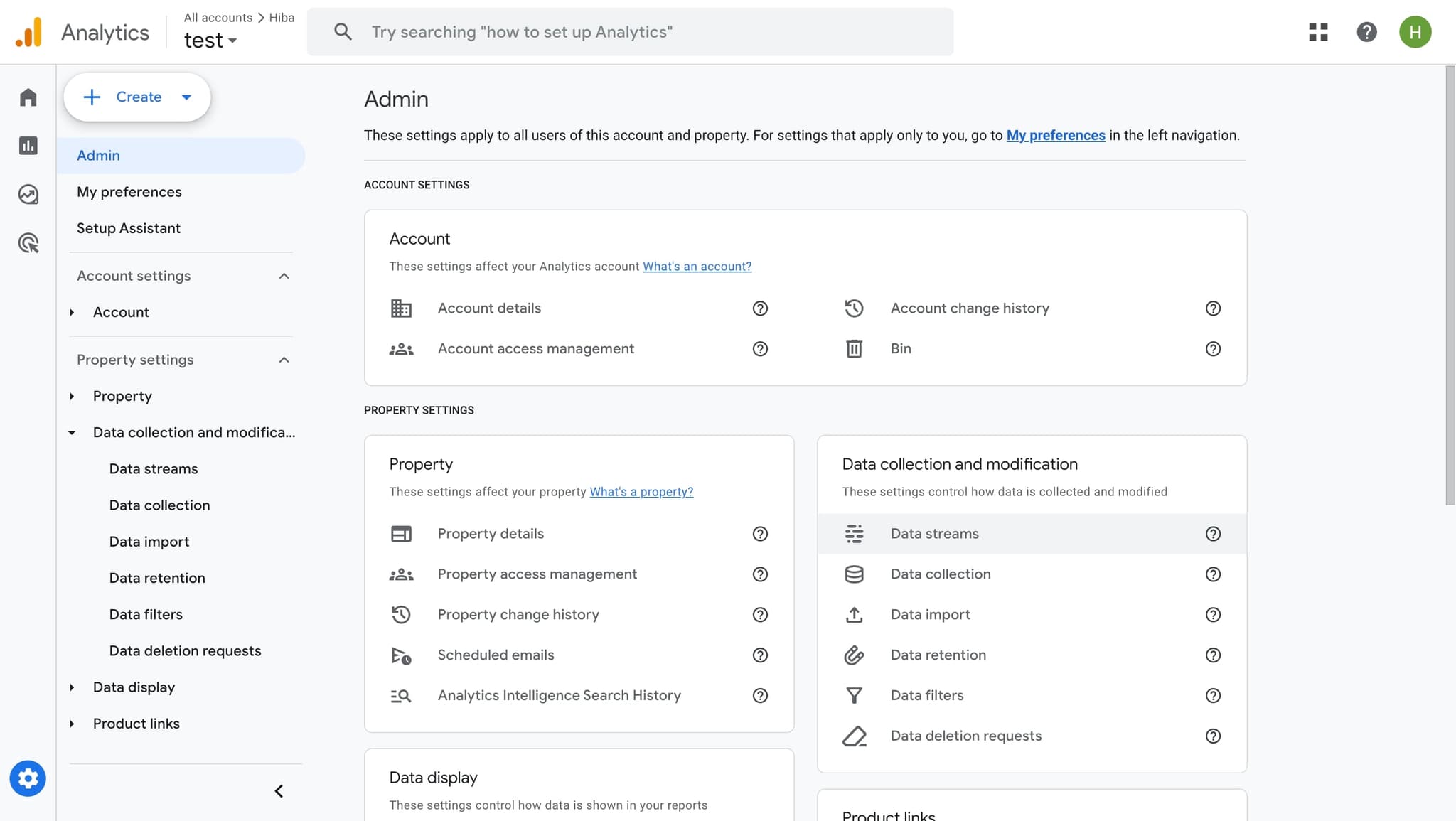
Task: Open Setup Assistant from the sidebar
Action: tap(128, 228)
